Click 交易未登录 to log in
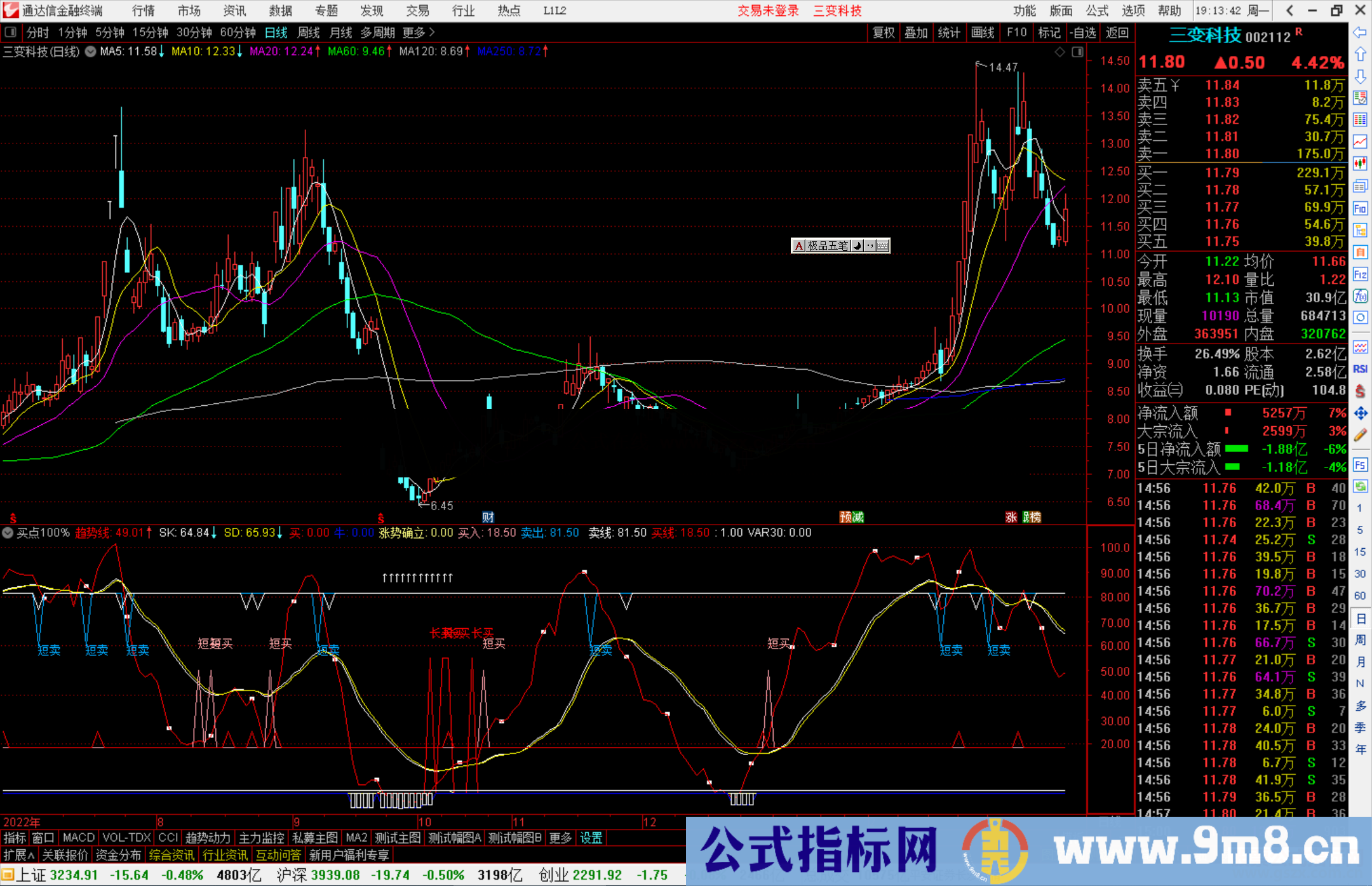 click(x=769, y=10)
